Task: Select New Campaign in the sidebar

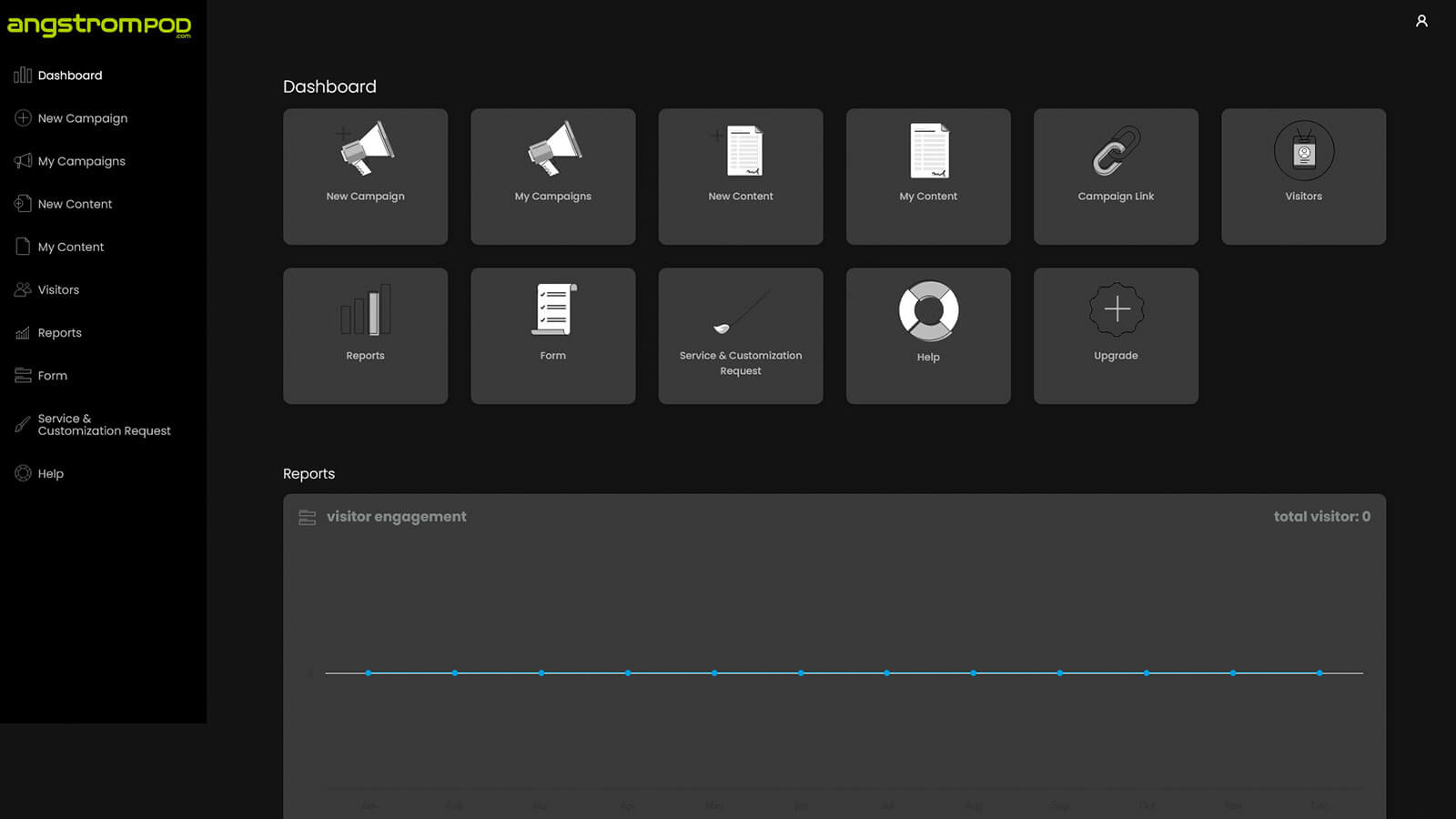Action: click(82, 118)
